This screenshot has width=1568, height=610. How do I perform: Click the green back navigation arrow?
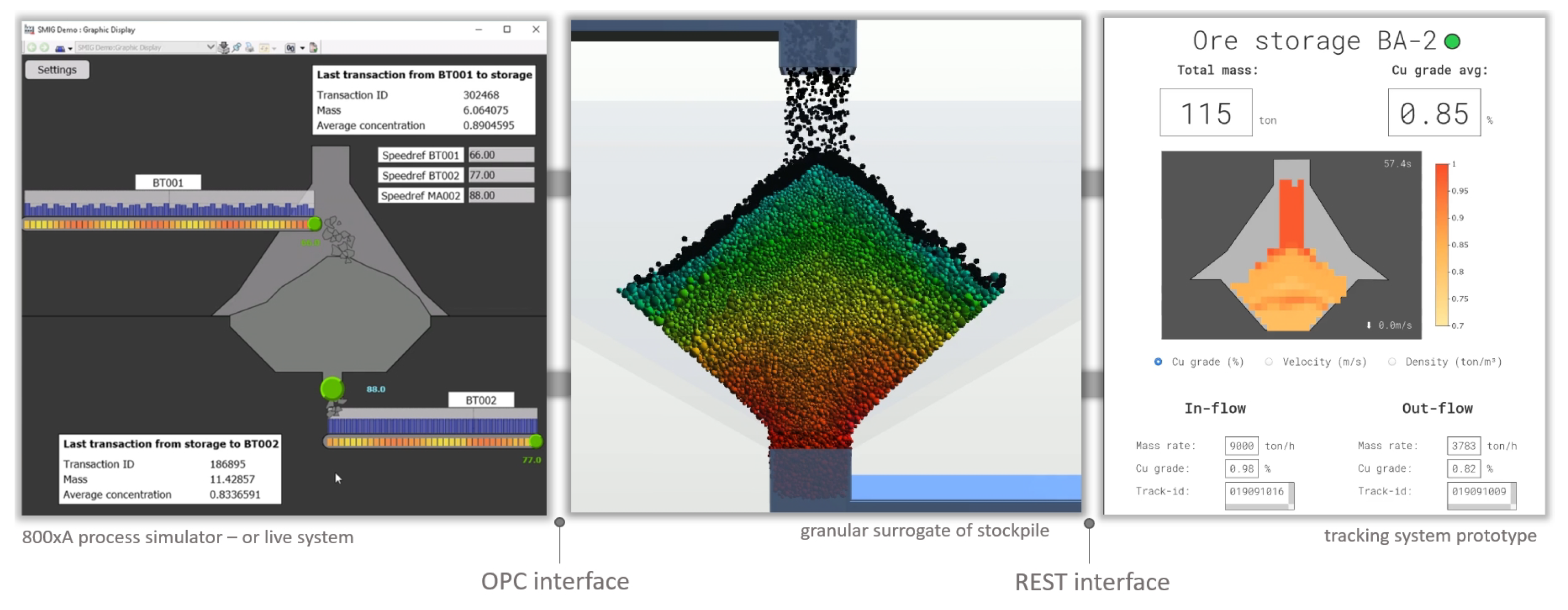coord(32,47)
